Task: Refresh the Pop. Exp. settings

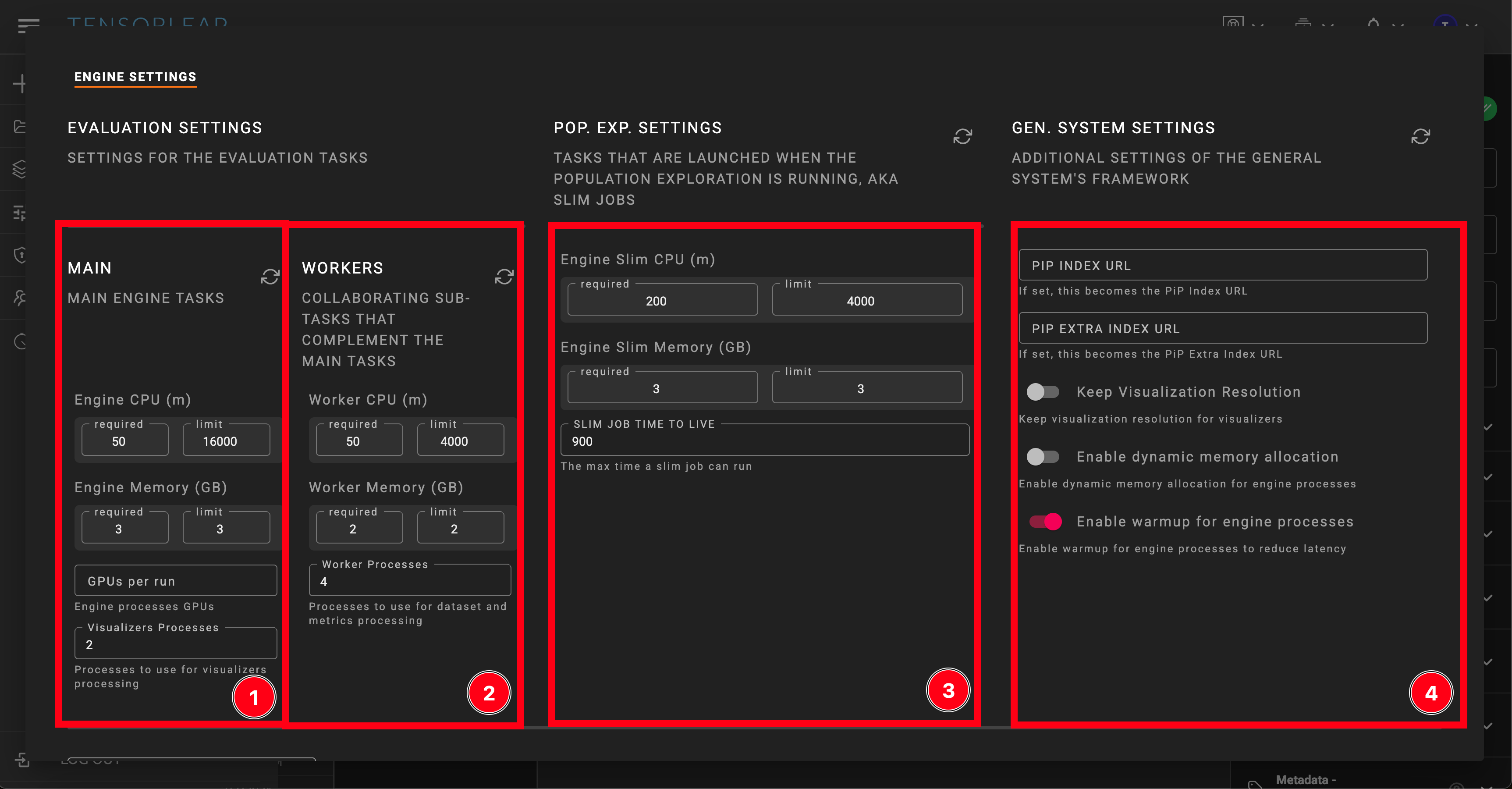Action: (962, 136)
